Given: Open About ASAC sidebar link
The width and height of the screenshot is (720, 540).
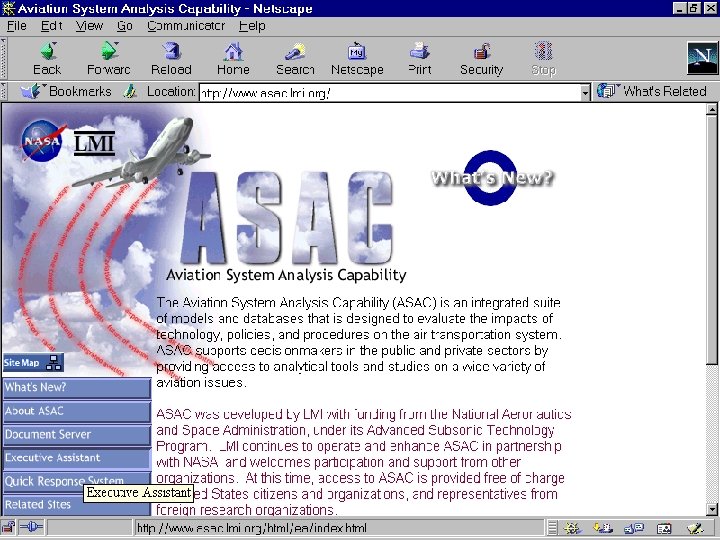Looking at the screenshot, I should point(77,411).
